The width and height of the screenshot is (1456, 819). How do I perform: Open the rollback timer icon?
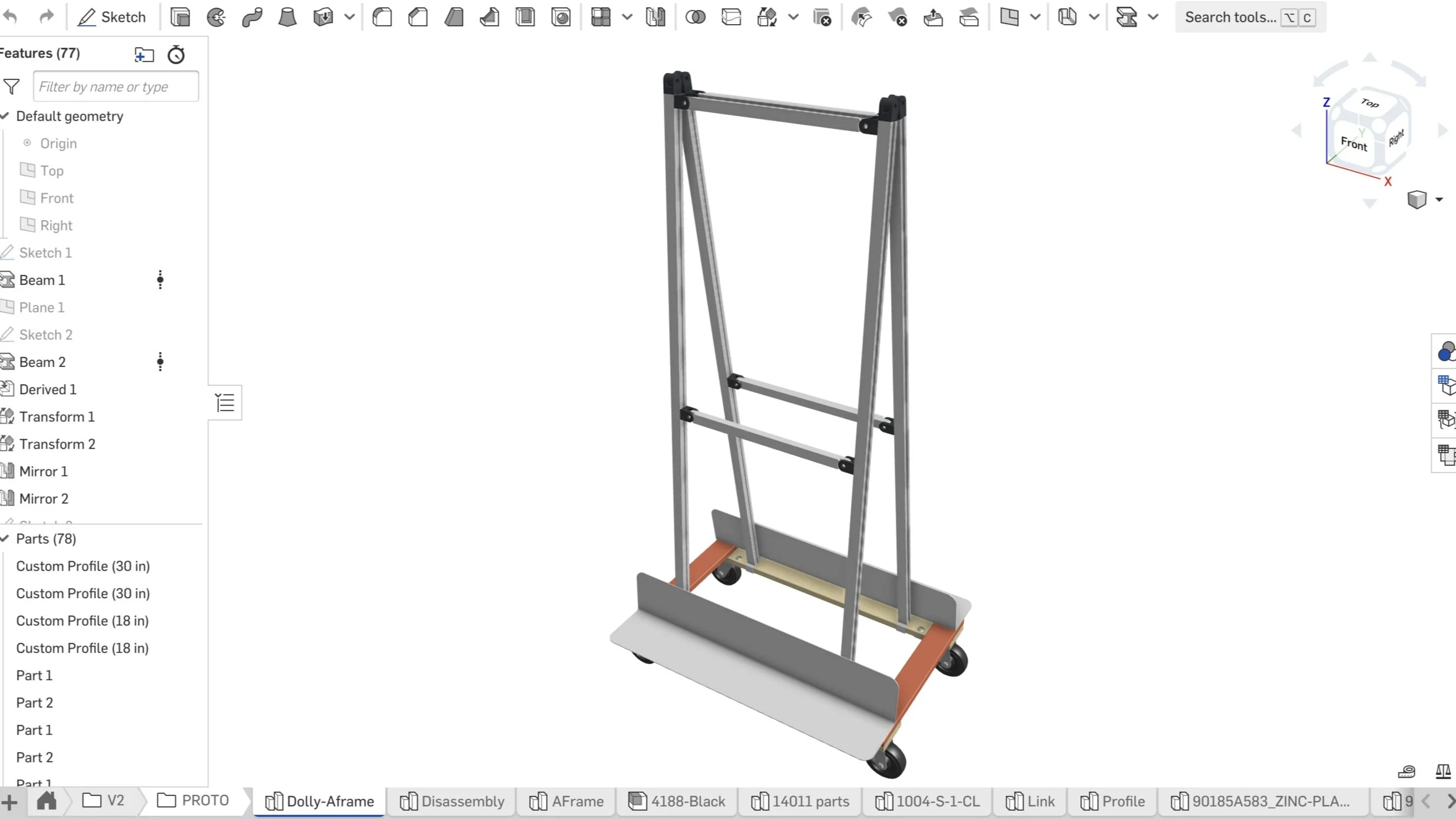click(176, 55)
